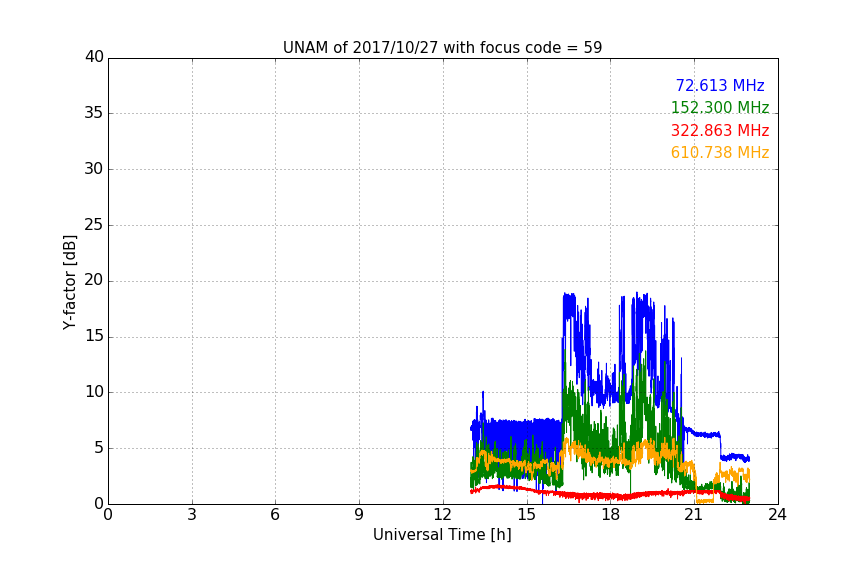The height and width of the screenshot is (576, 864).
Task: Click y-axis tick label 30
Action: pyautogui.click(x=94, y=169)
